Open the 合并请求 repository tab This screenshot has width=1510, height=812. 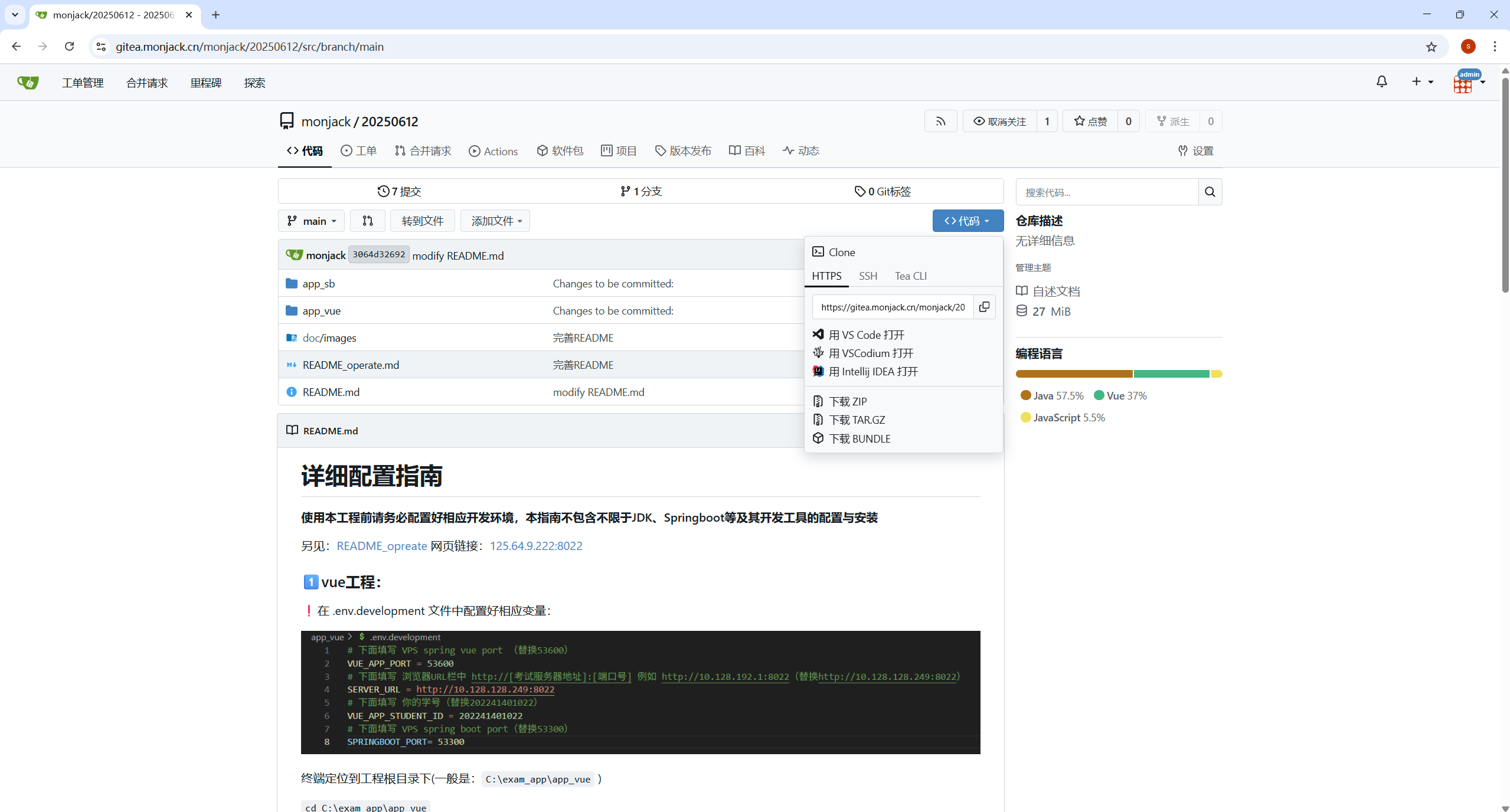423,151
